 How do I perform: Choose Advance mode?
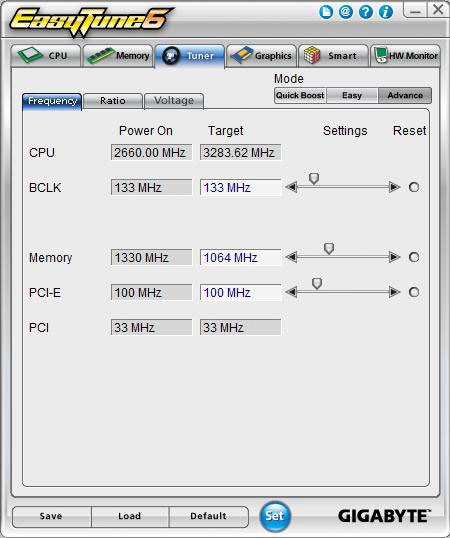click(x=405, y=95)
